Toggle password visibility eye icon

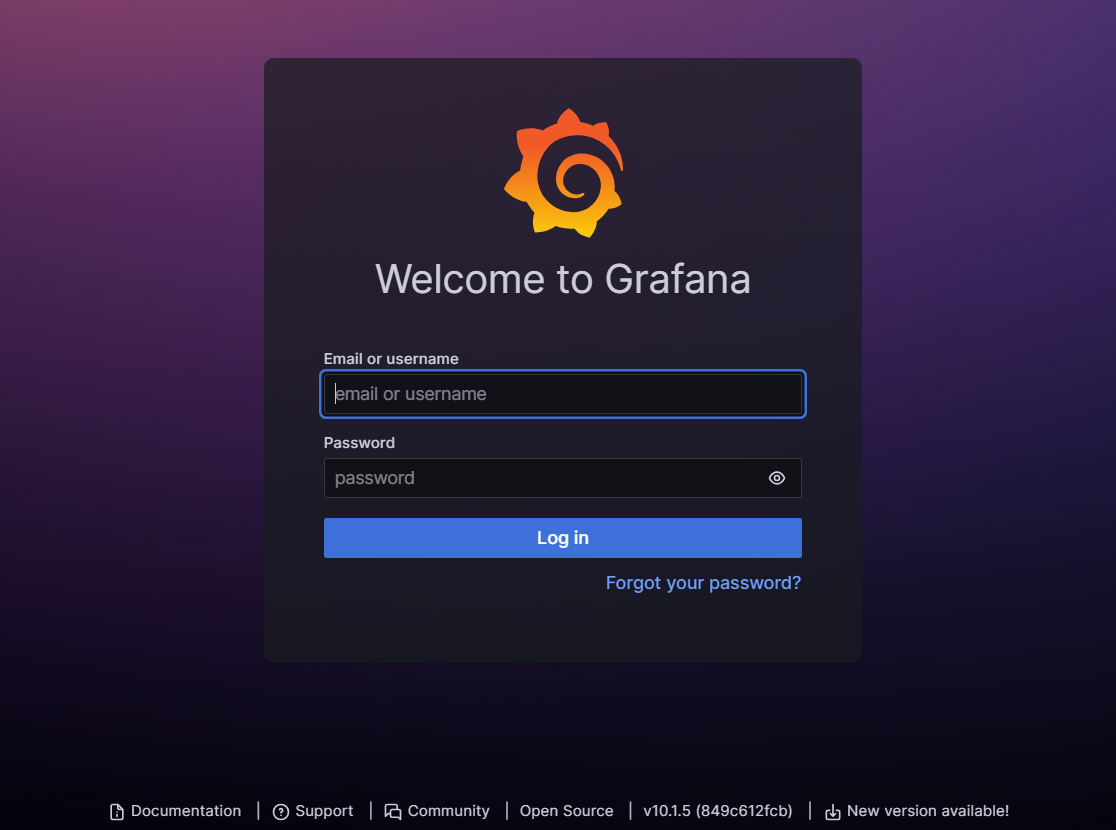[777, 478]
